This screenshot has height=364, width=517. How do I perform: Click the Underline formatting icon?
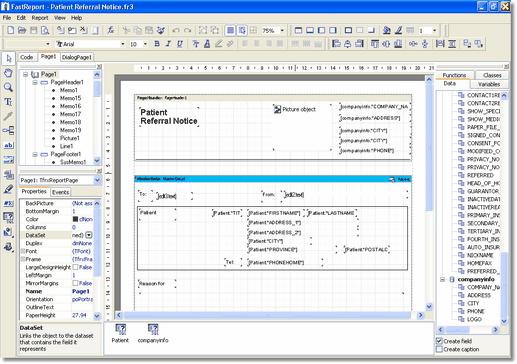(180, 44)
